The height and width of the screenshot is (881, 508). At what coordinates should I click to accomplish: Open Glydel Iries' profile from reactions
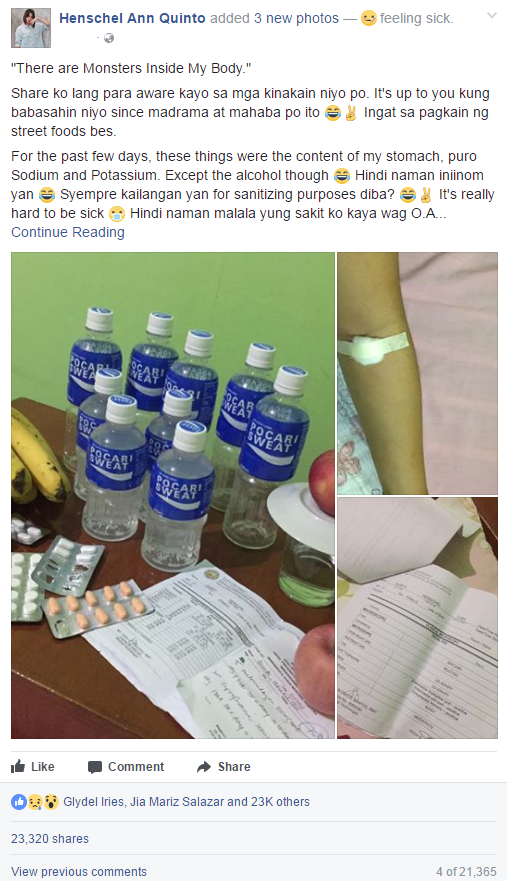93,802
